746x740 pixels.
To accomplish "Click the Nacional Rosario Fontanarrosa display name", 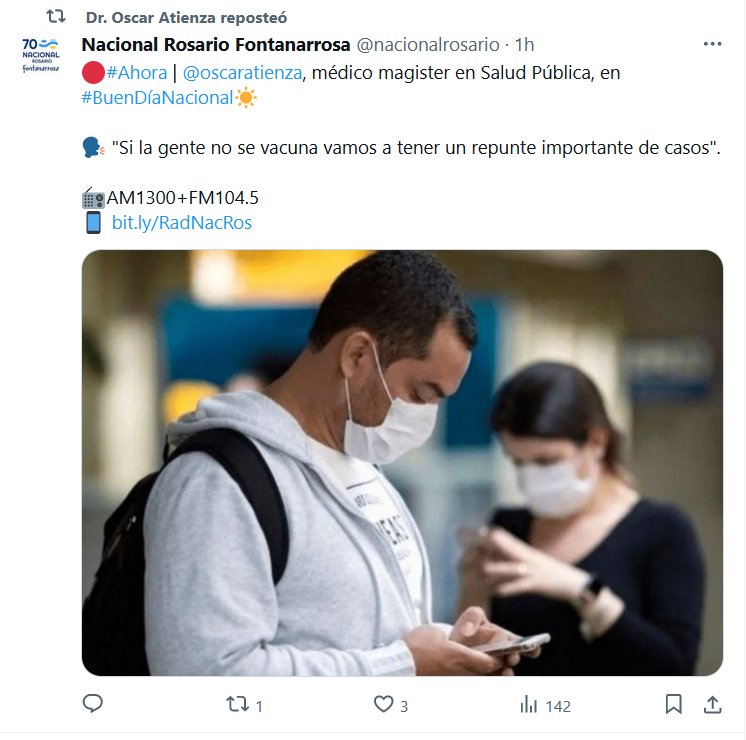I will [x=216, y=45].
